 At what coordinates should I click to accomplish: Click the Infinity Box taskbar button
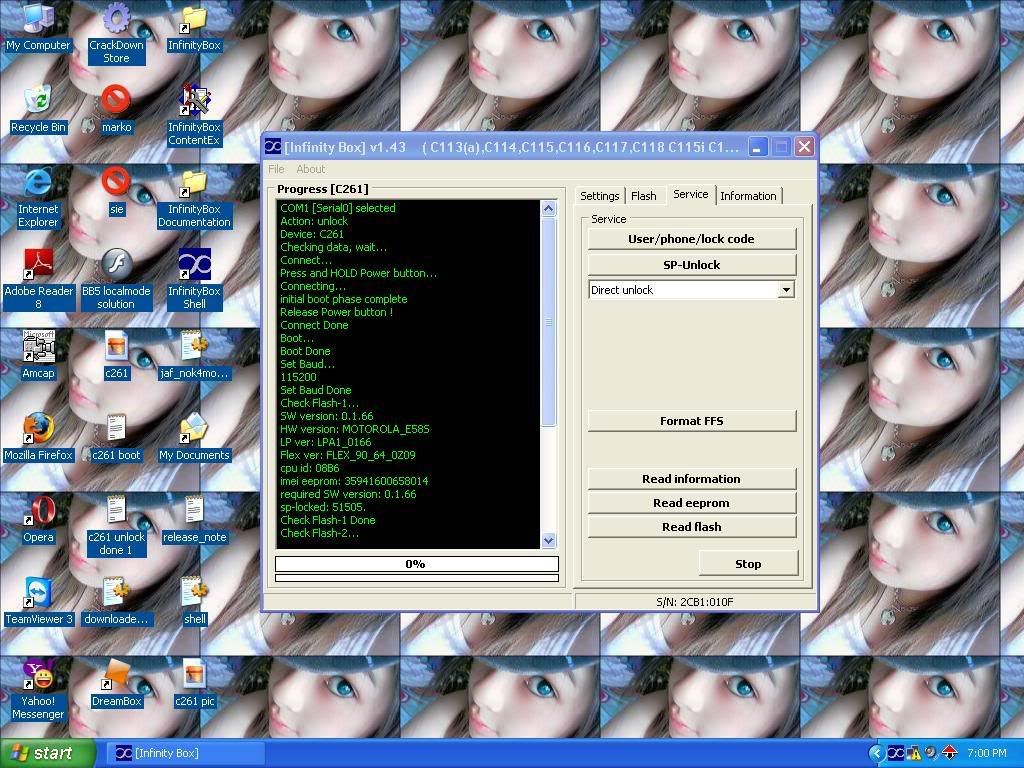[x=185, y=753]
